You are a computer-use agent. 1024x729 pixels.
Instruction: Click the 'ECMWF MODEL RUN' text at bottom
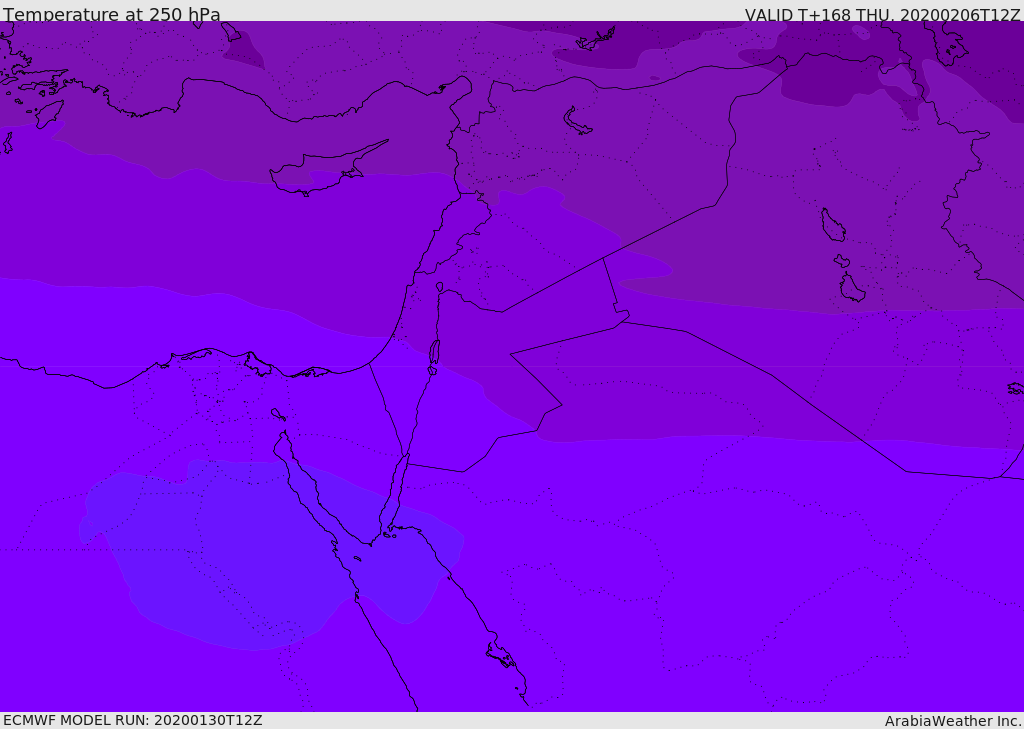coord(132,720)
